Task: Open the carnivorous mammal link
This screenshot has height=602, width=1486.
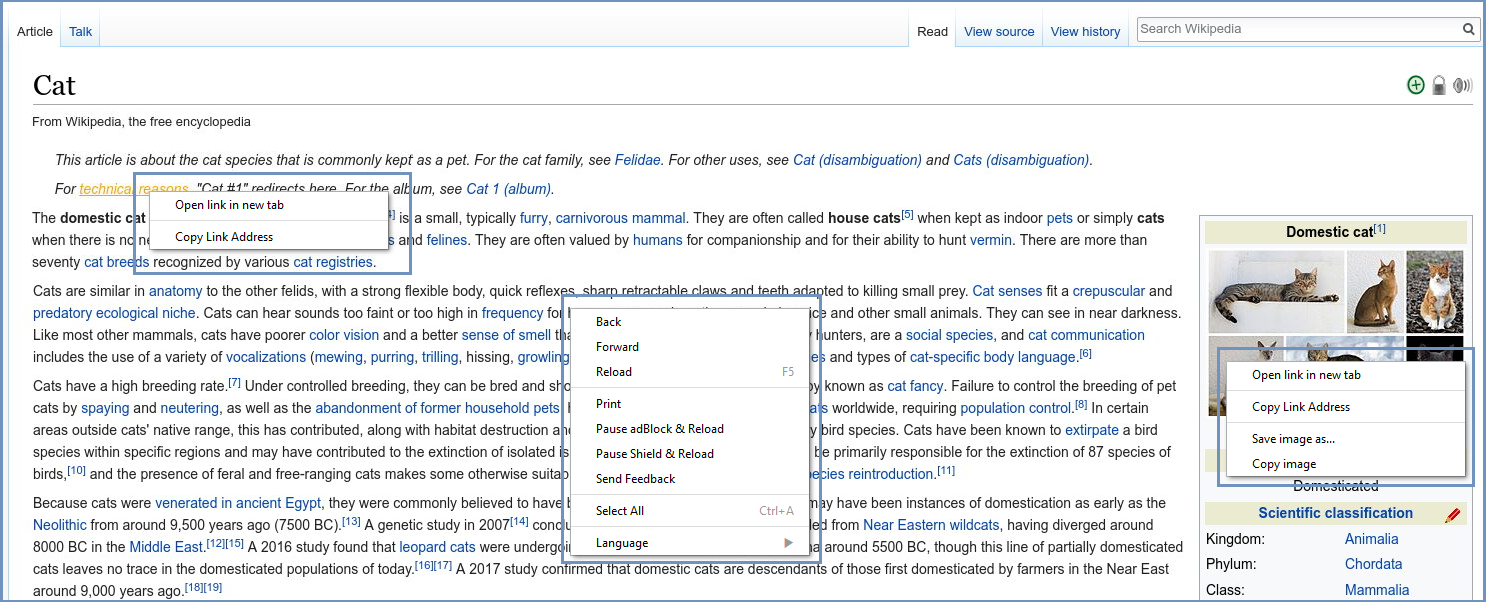Action: (620, 218)
